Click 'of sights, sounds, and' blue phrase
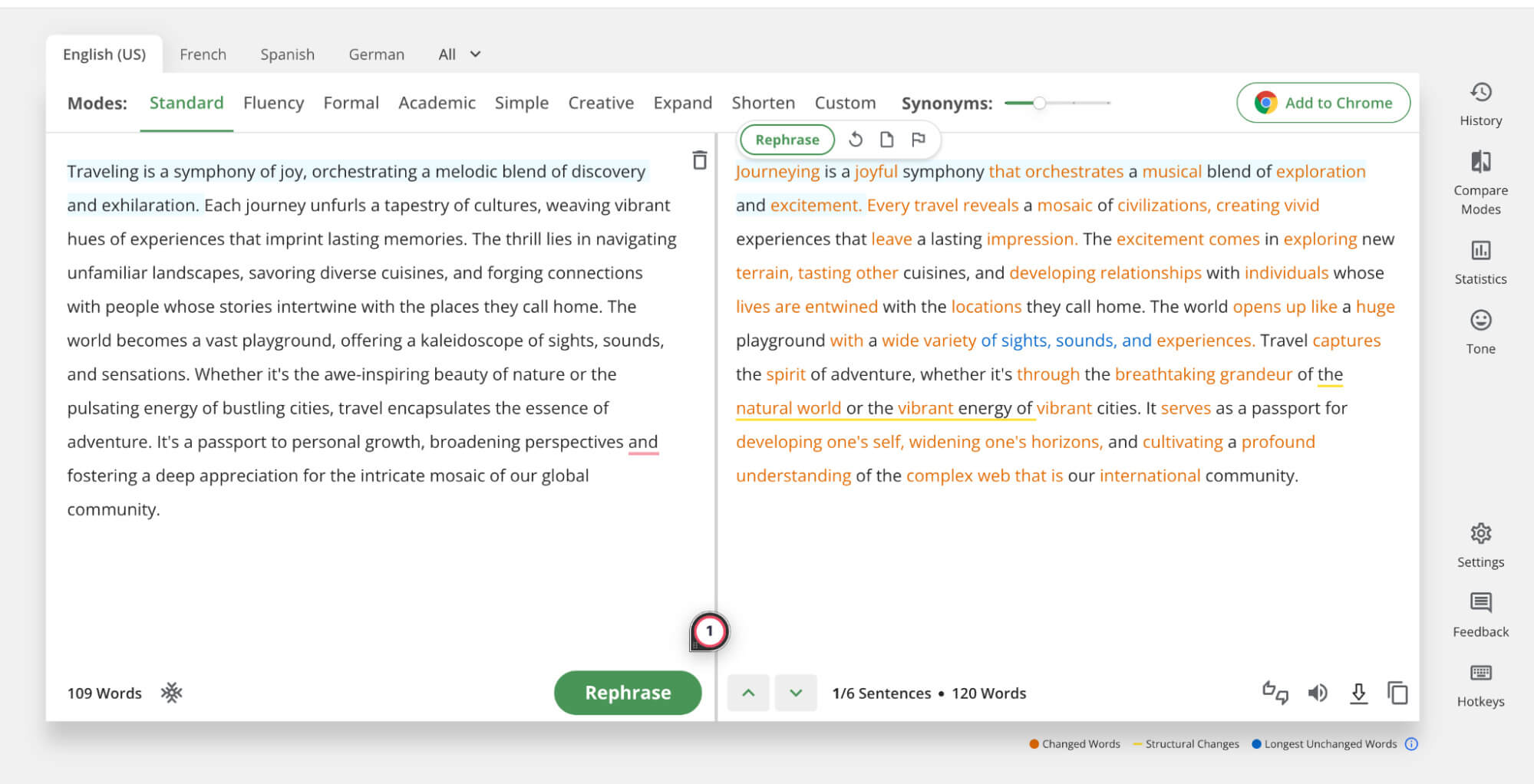 click(1066, 341)
